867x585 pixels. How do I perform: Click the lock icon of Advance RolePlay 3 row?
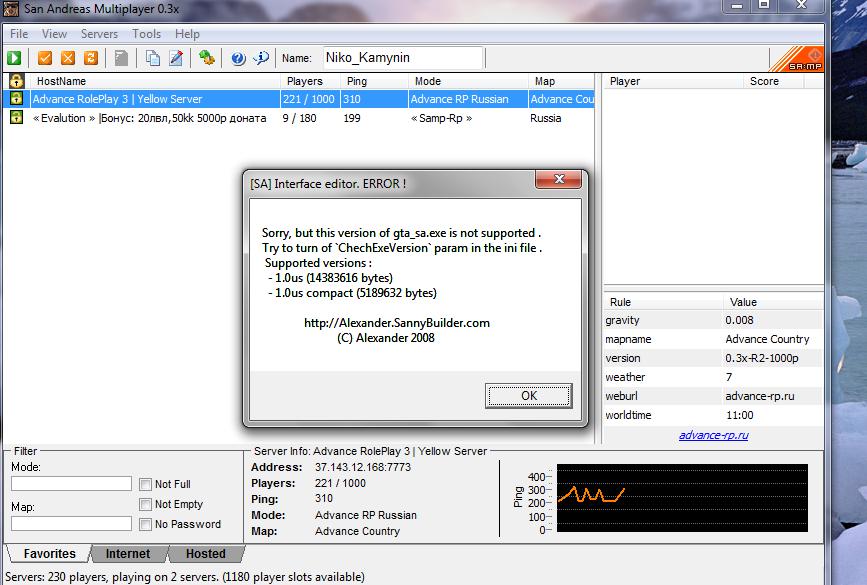coord(17,99)
